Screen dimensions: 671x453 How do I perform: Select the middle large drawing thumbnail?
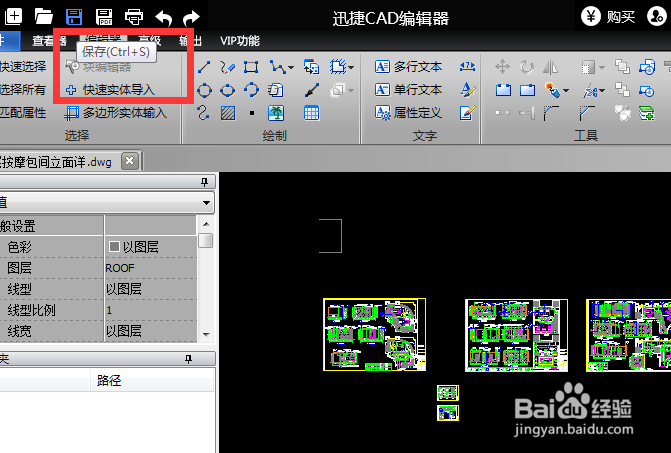(x=516, y=335)
